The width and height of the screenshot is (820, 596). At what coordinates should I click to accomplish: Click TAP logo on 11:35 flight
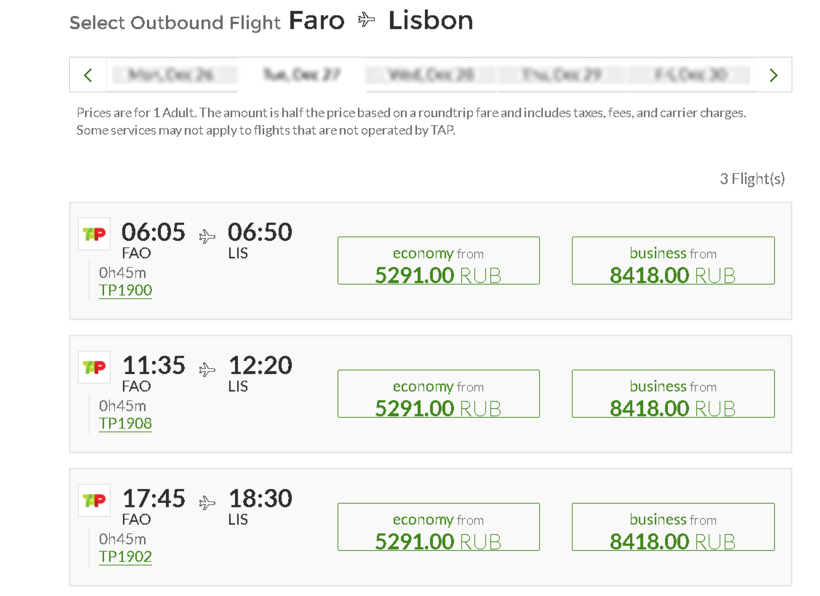click(94, 367)
